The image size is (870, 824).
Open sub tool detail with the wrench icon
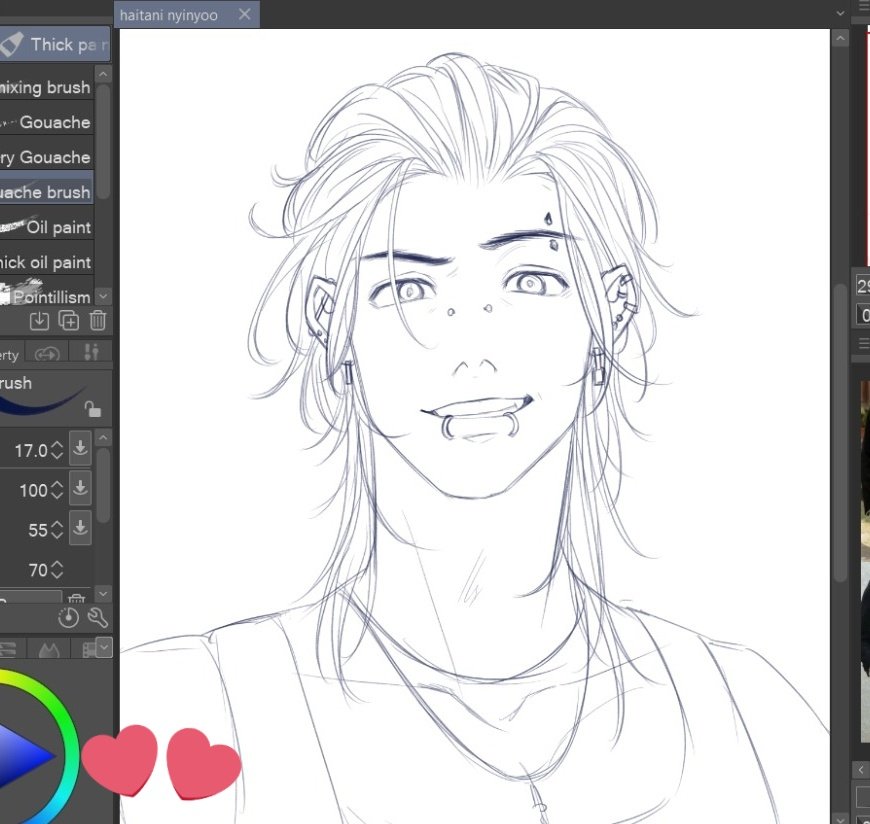pyautogui.click(x=98, y=617)
